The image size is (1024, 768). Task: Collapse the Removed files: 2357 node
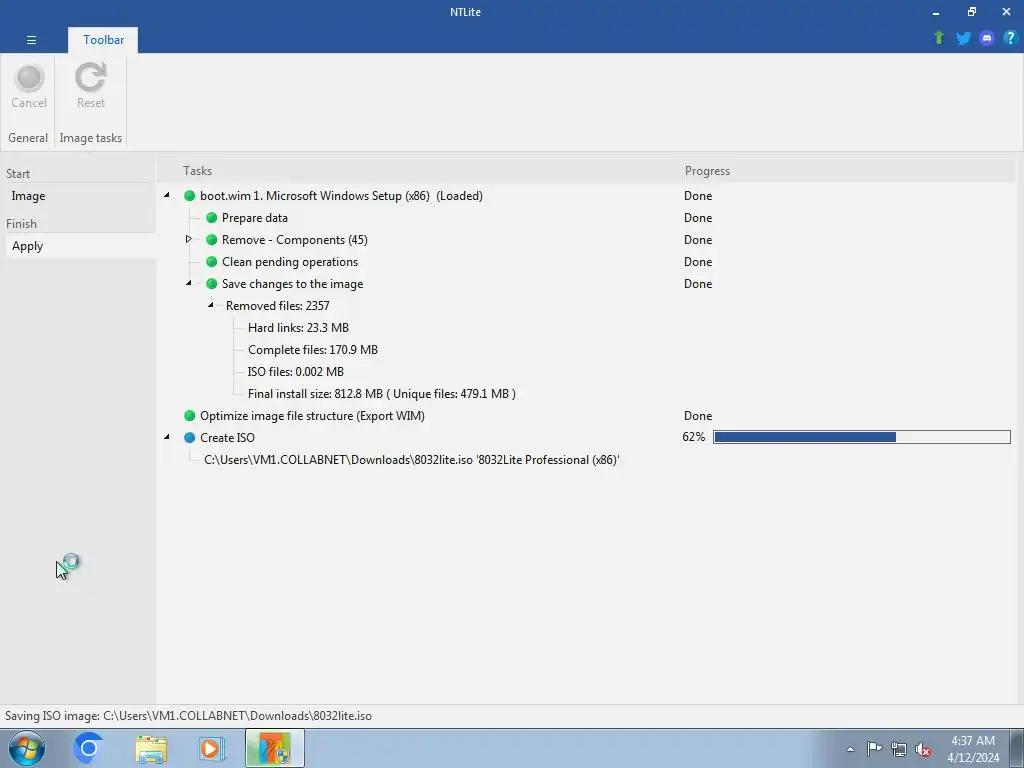tap(211, 305)
